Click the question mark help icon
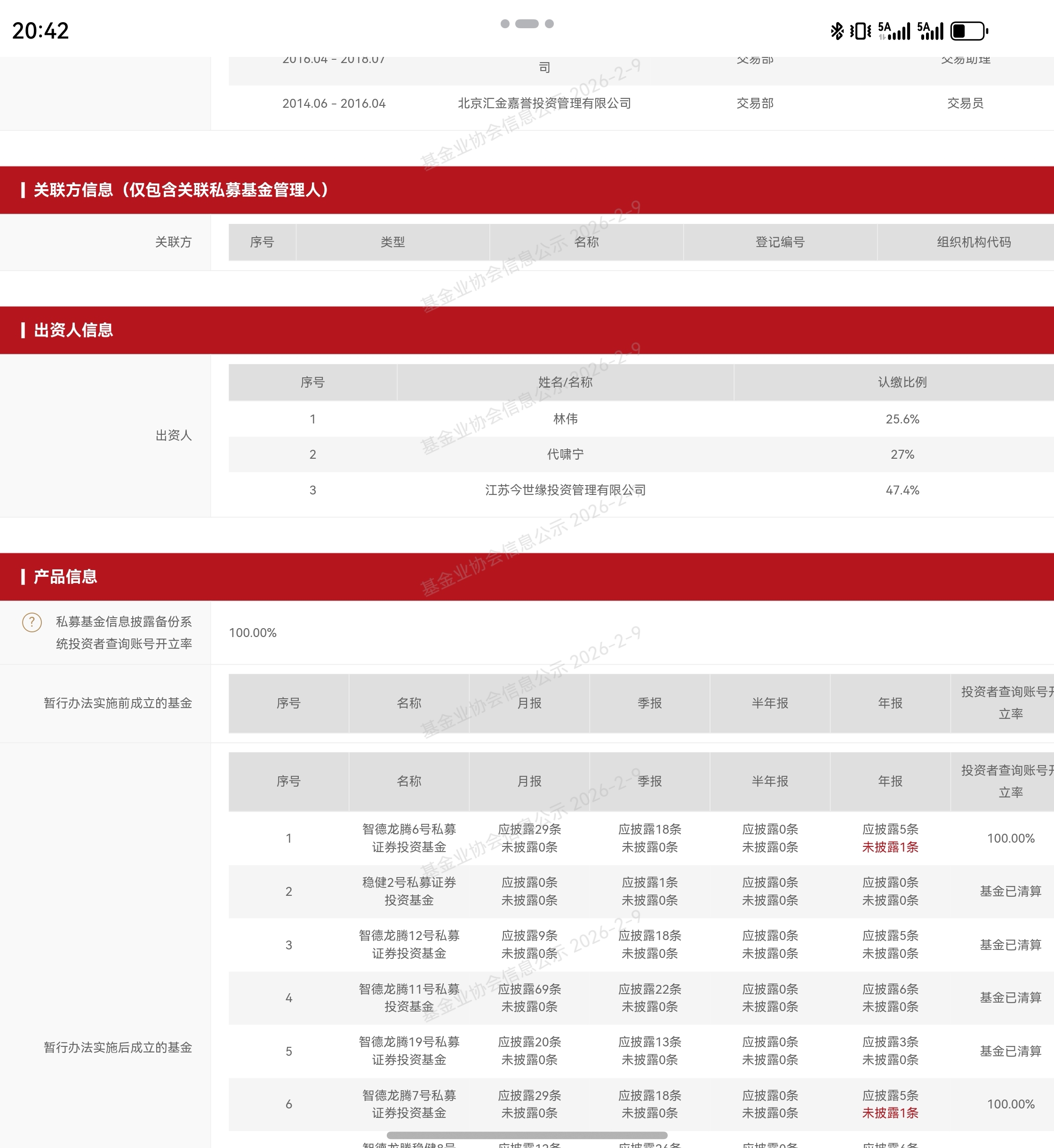1054x1148 pixels. tap(32, 622)
